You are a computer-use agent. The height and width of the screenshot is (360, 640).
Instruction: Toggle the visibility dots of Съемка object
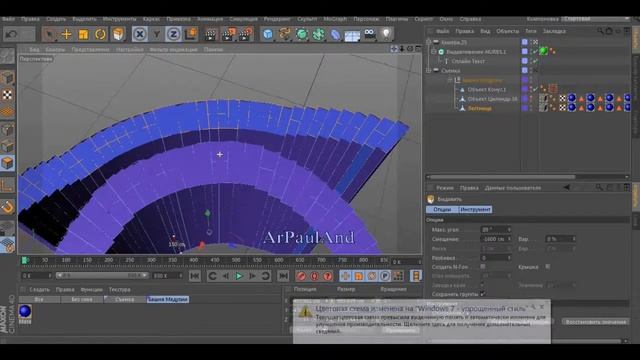[x=531, y=71]
